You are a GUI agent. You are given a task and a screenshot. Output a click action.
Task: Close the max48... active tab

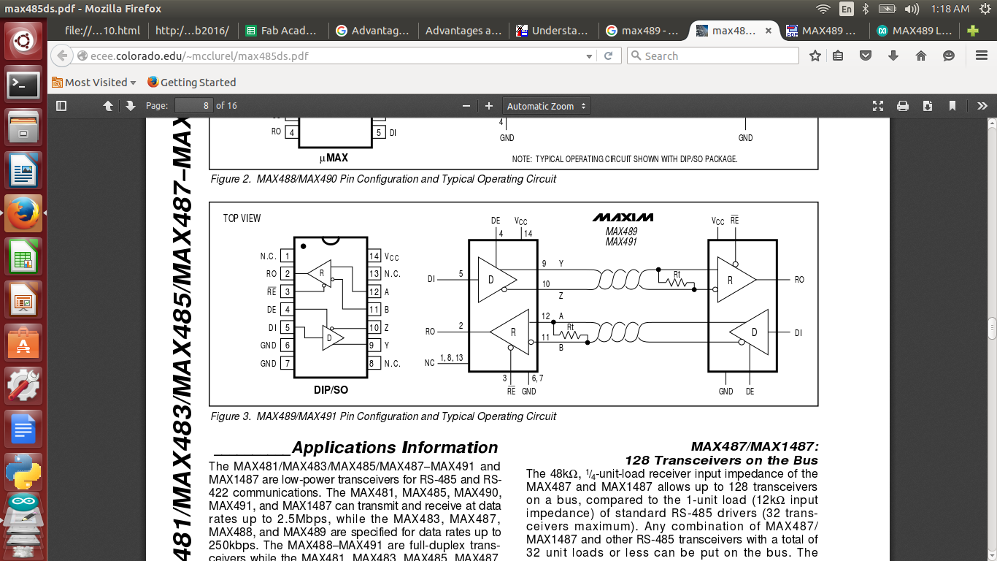pyautogui.click(x=768, y=31)
